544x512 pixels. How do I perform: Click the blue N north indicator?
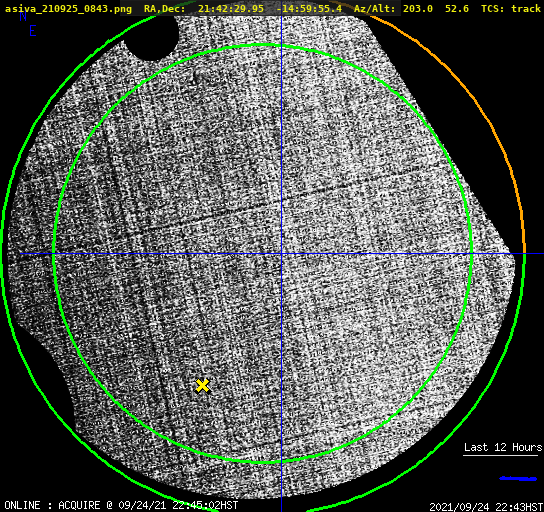click(23, 16)
